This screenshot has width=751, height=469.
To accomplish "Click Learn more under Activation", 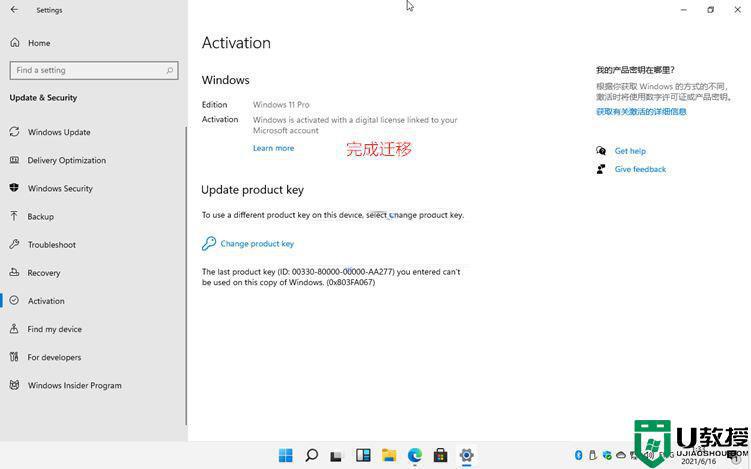I will pyautogui.click(x=273, y=149).
